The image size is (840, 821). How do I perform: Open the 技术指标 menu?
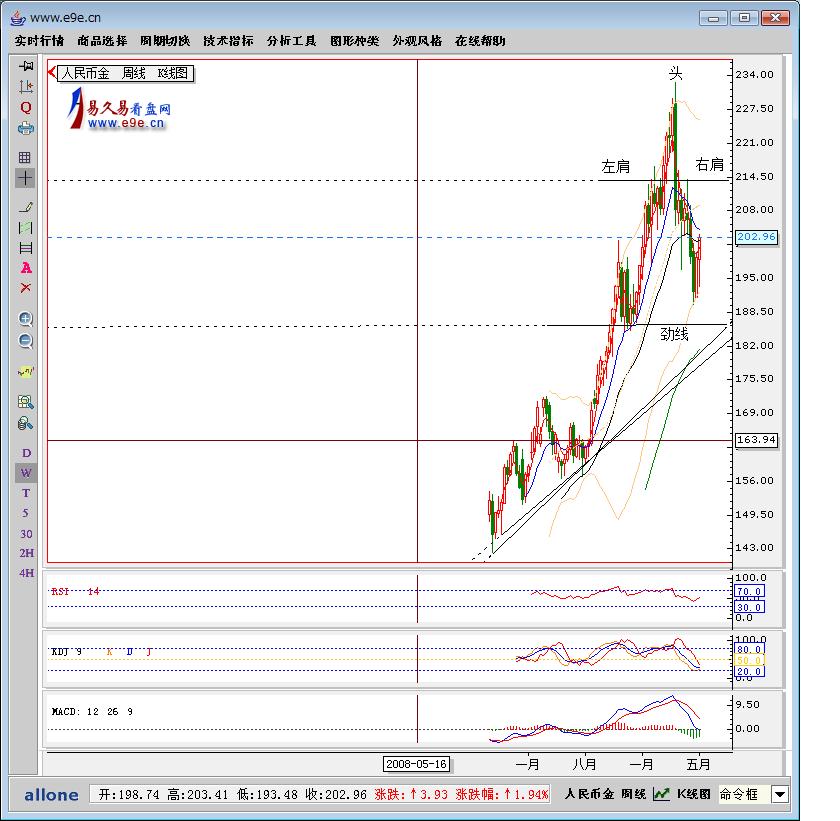228,41
